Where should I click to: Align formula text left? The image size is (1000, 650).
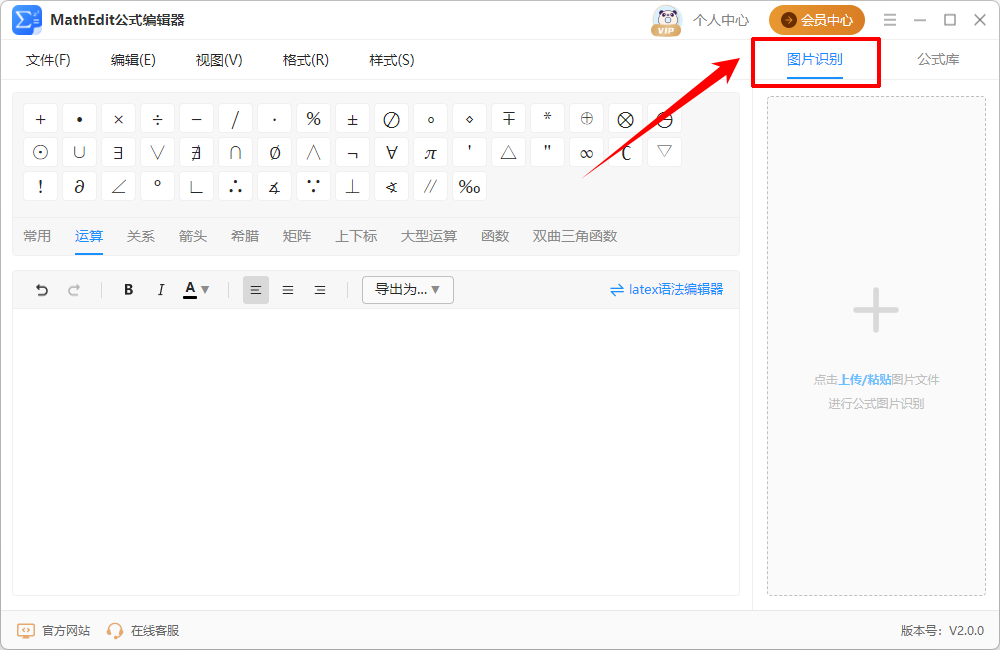256,290
